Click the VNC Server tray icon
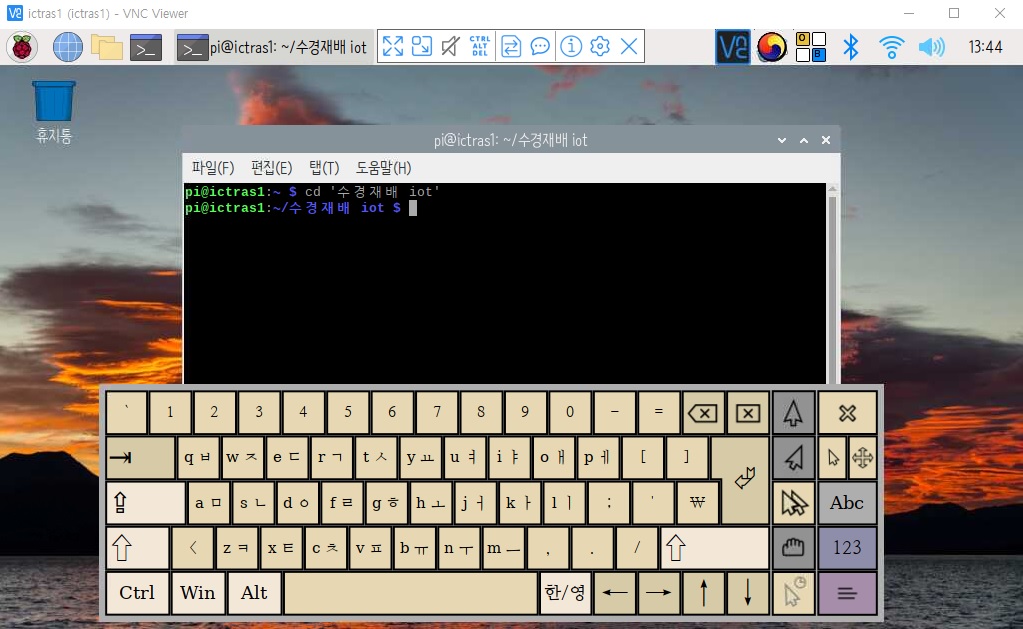 733,47
